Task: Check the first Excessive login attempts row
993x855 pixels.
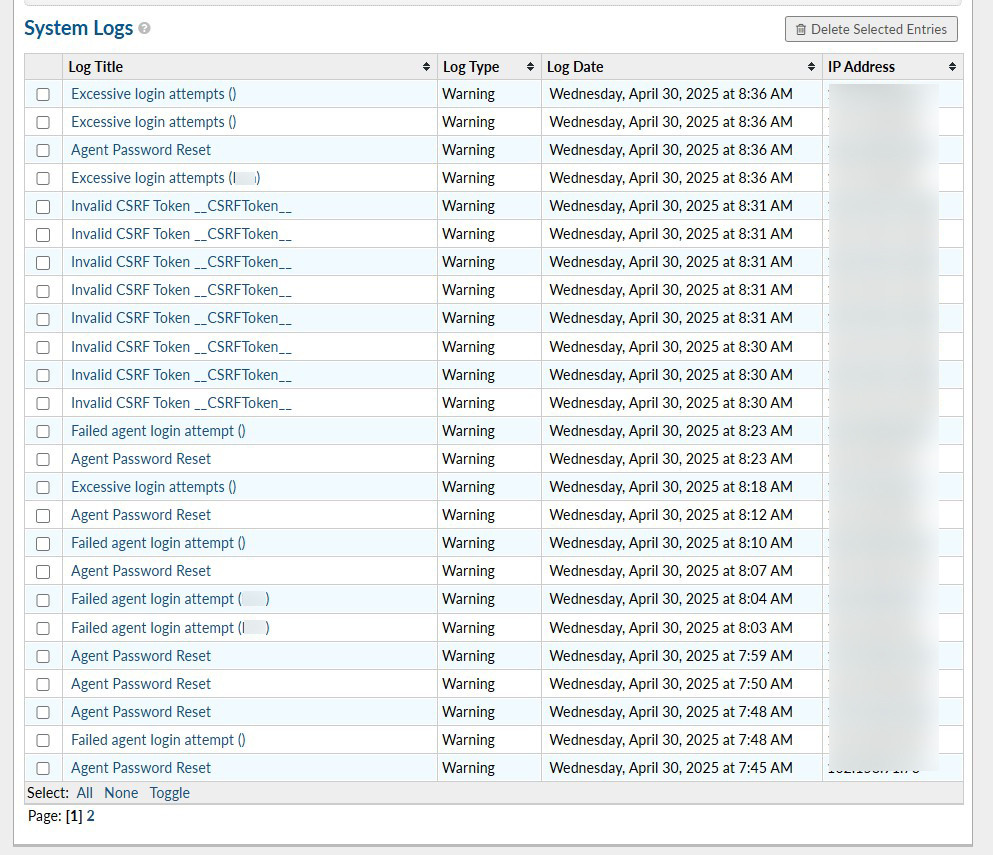Action: (43, 94)
